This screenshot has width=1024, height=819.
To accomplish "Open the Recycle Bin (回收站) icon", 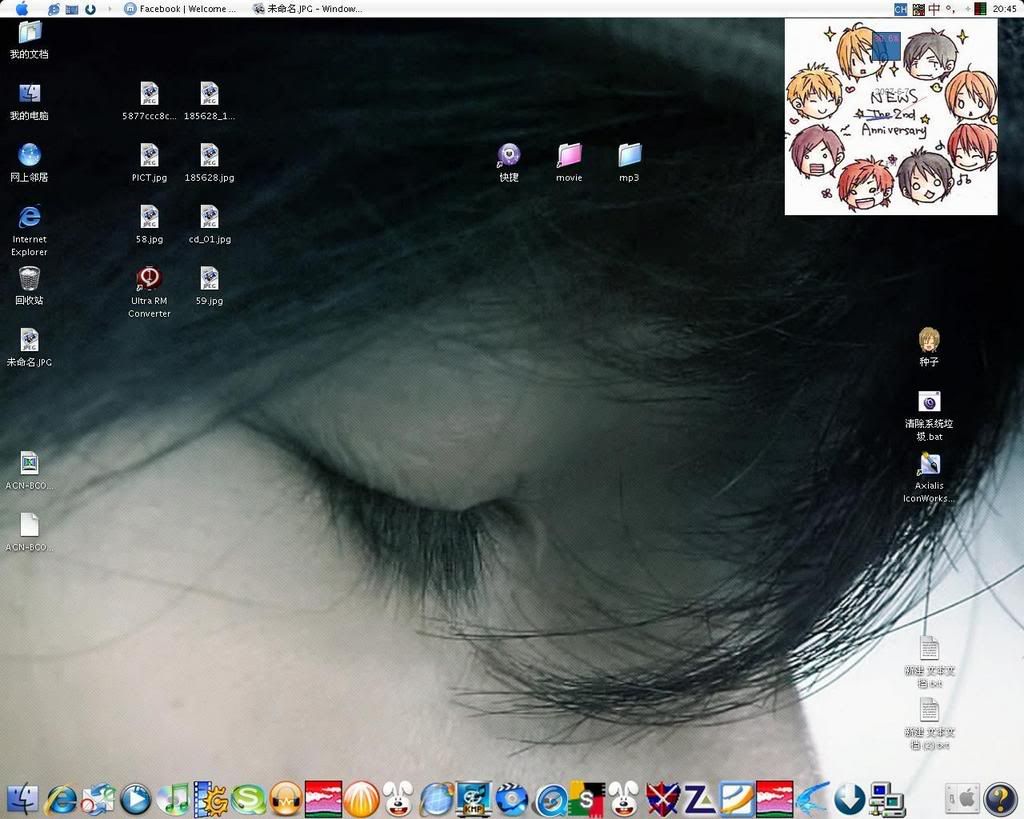I will tap(29, 279).
